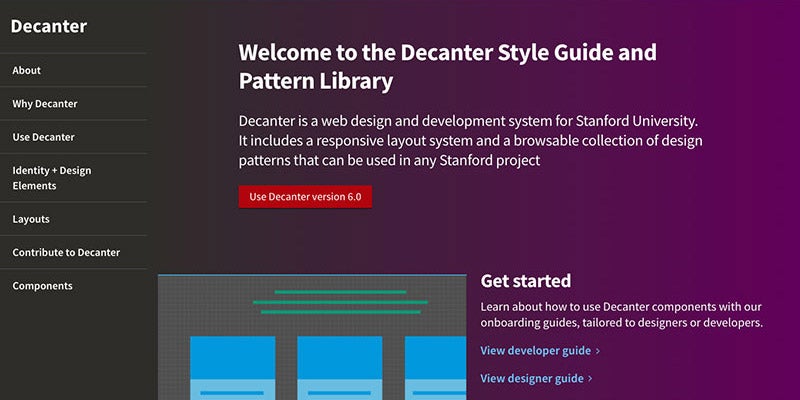Open Contribute to Decanter page

click(66, 253)
